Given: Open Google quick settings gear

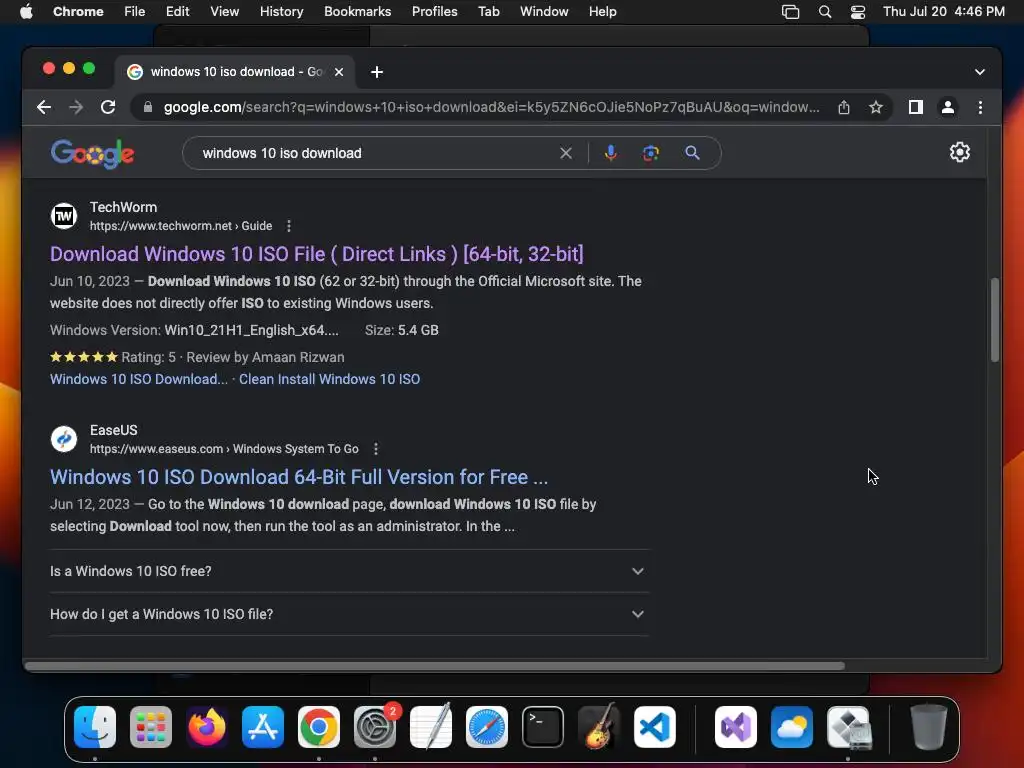Looking at the screenshot, I should 959,152.
